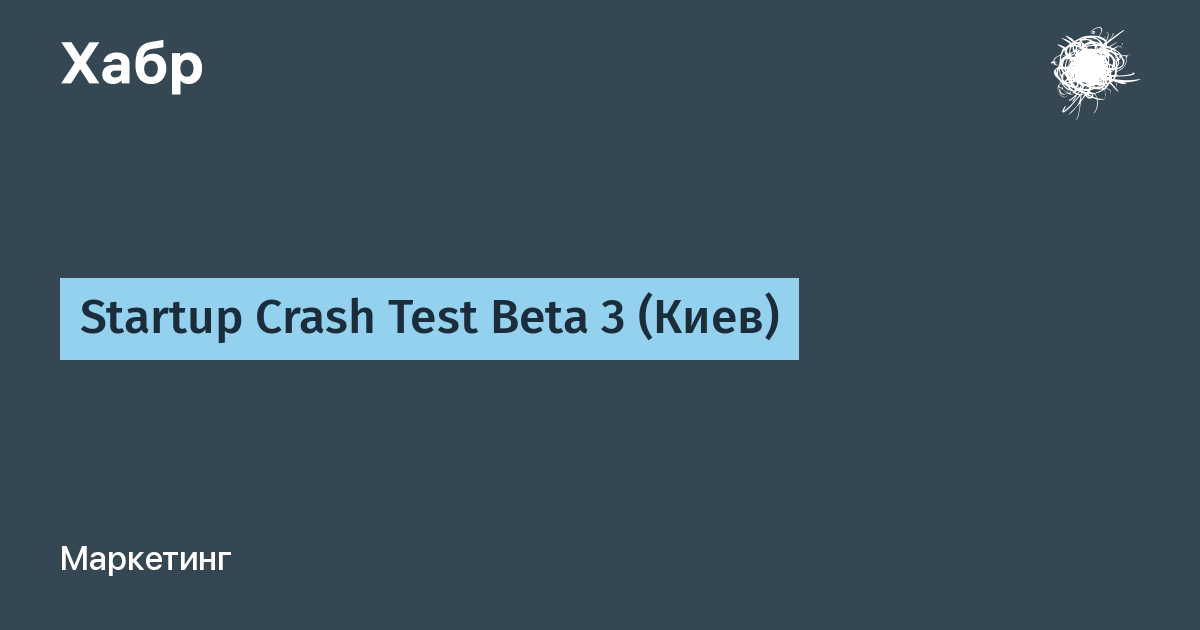Open the Хабр logo

(132, 66)
